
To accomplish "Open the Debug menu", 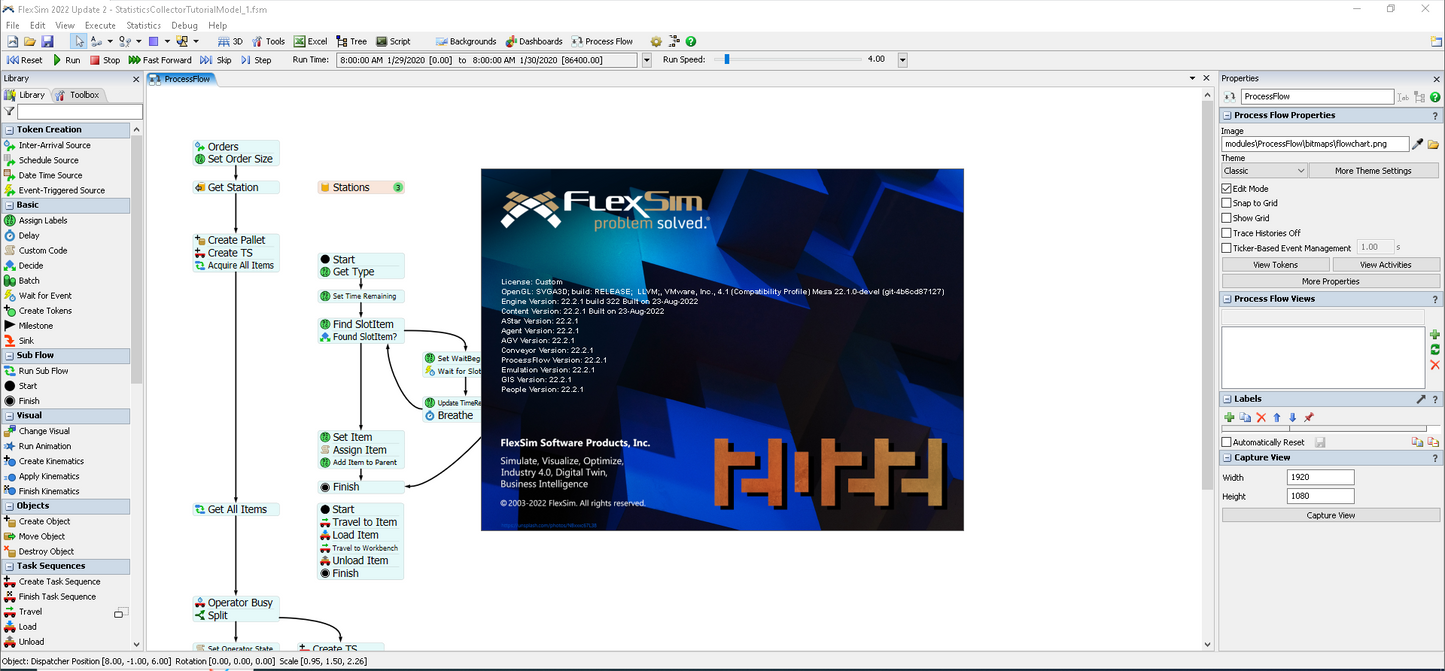I will click(184, 25).
